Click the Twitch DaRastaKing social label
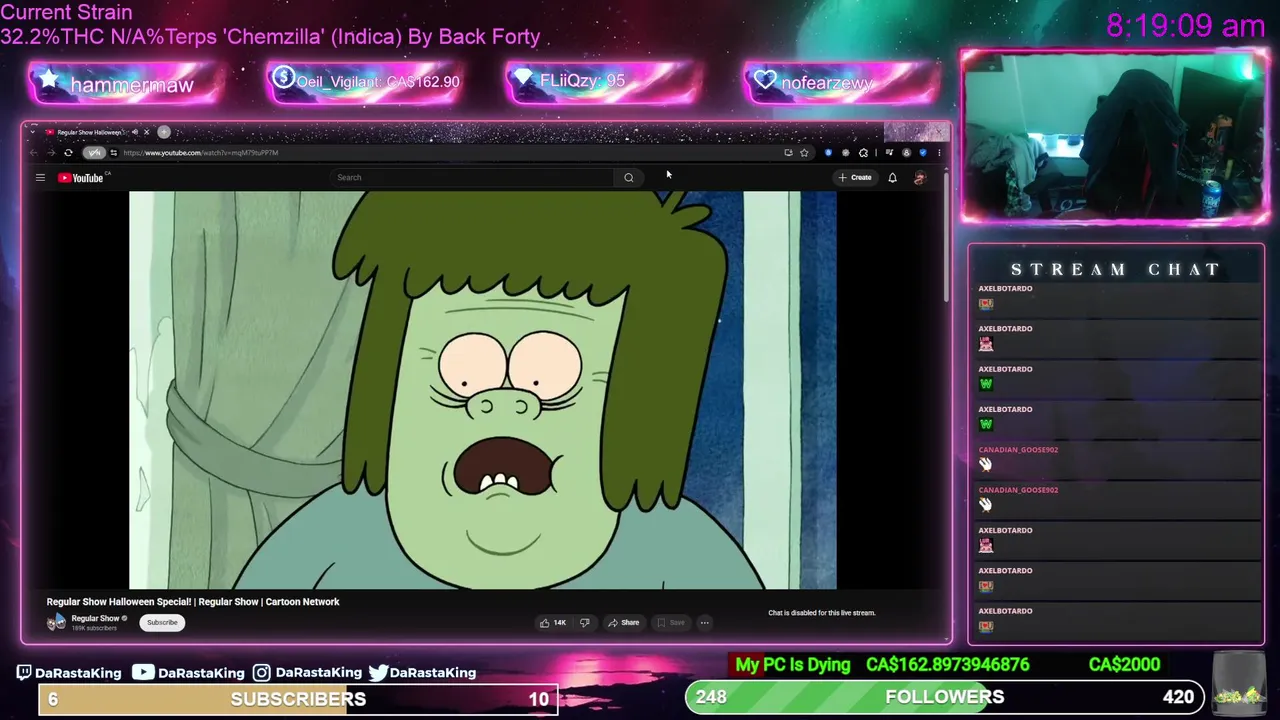1280x720 pixels. tap(70, 673)
